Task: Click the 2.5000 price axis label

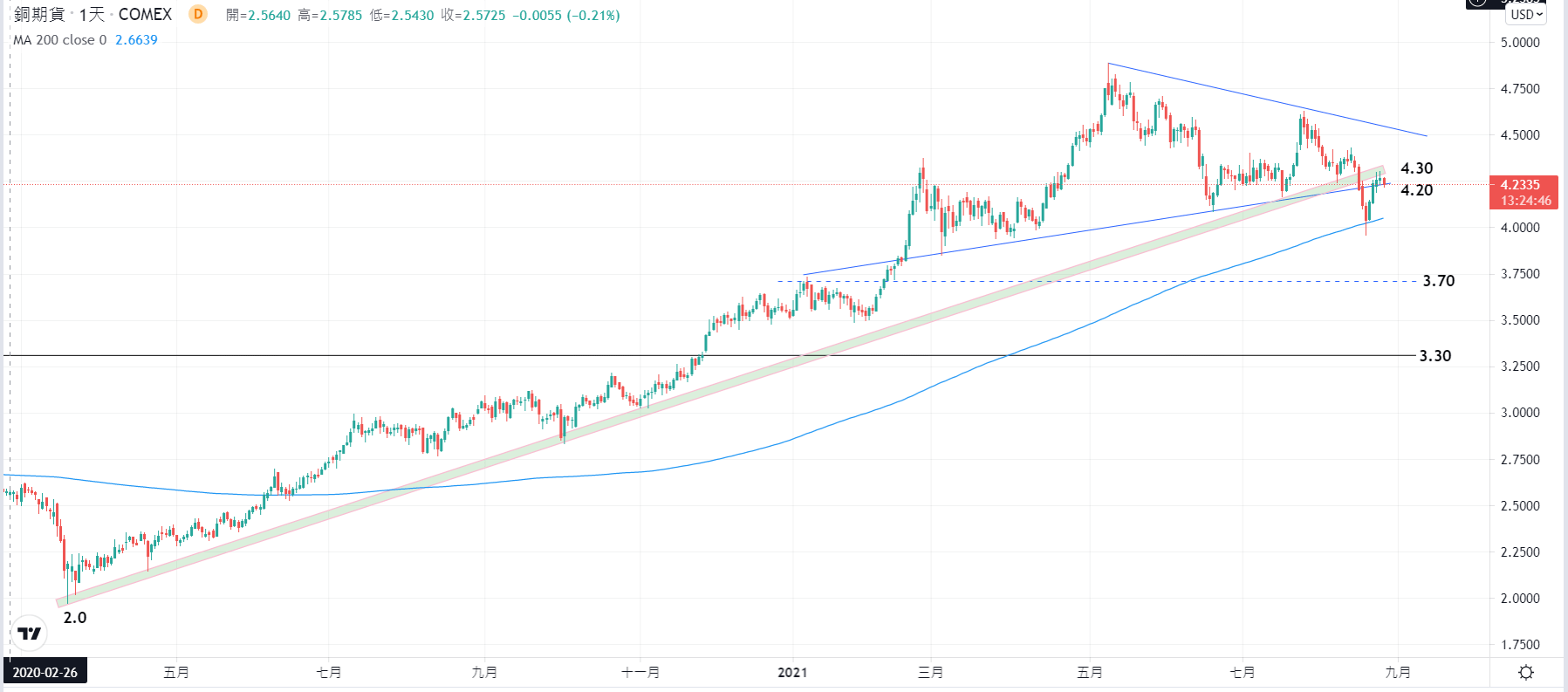Action: 1520,506
